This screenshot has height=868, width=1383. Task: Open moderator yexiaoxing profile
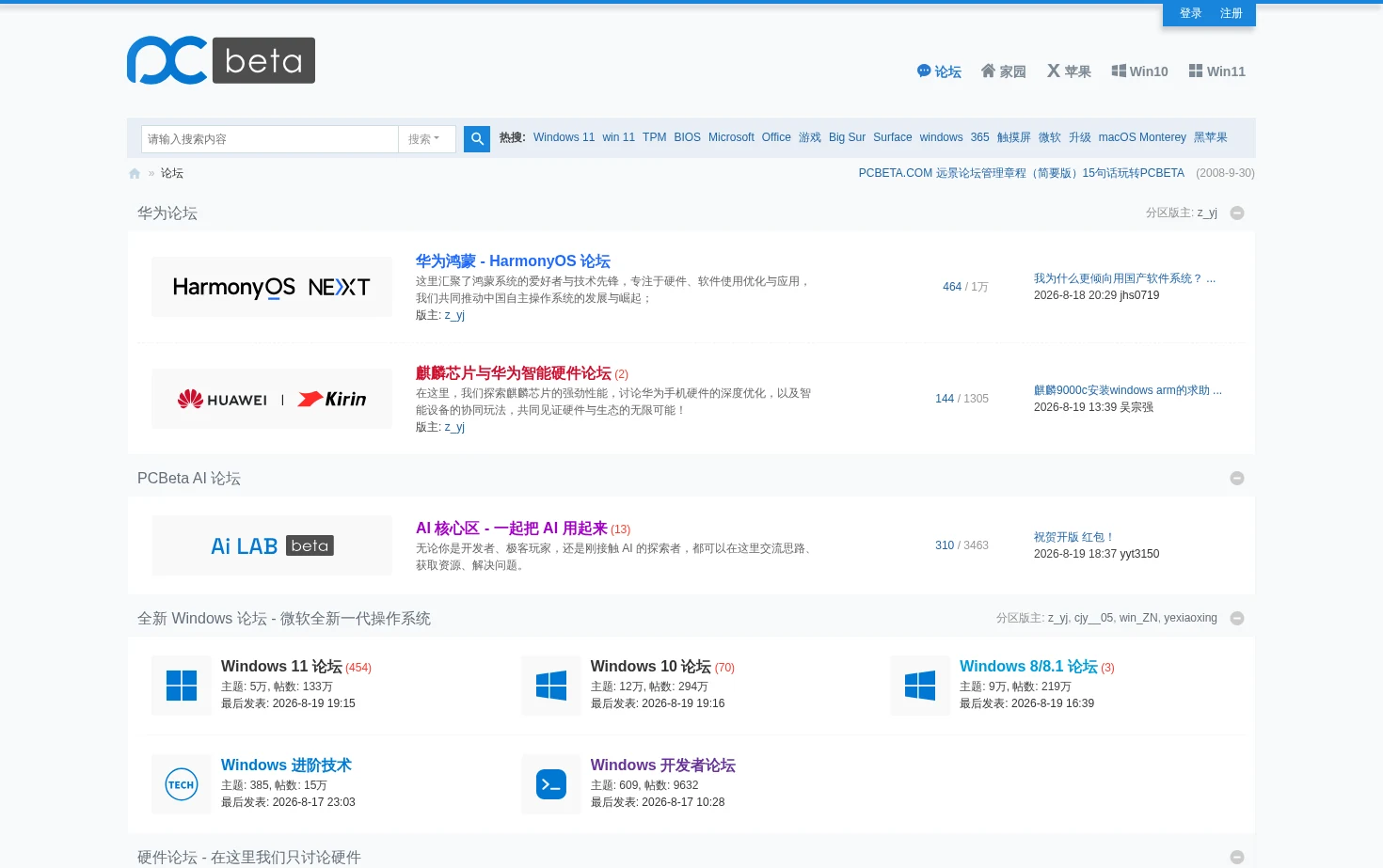[1190, 618]
